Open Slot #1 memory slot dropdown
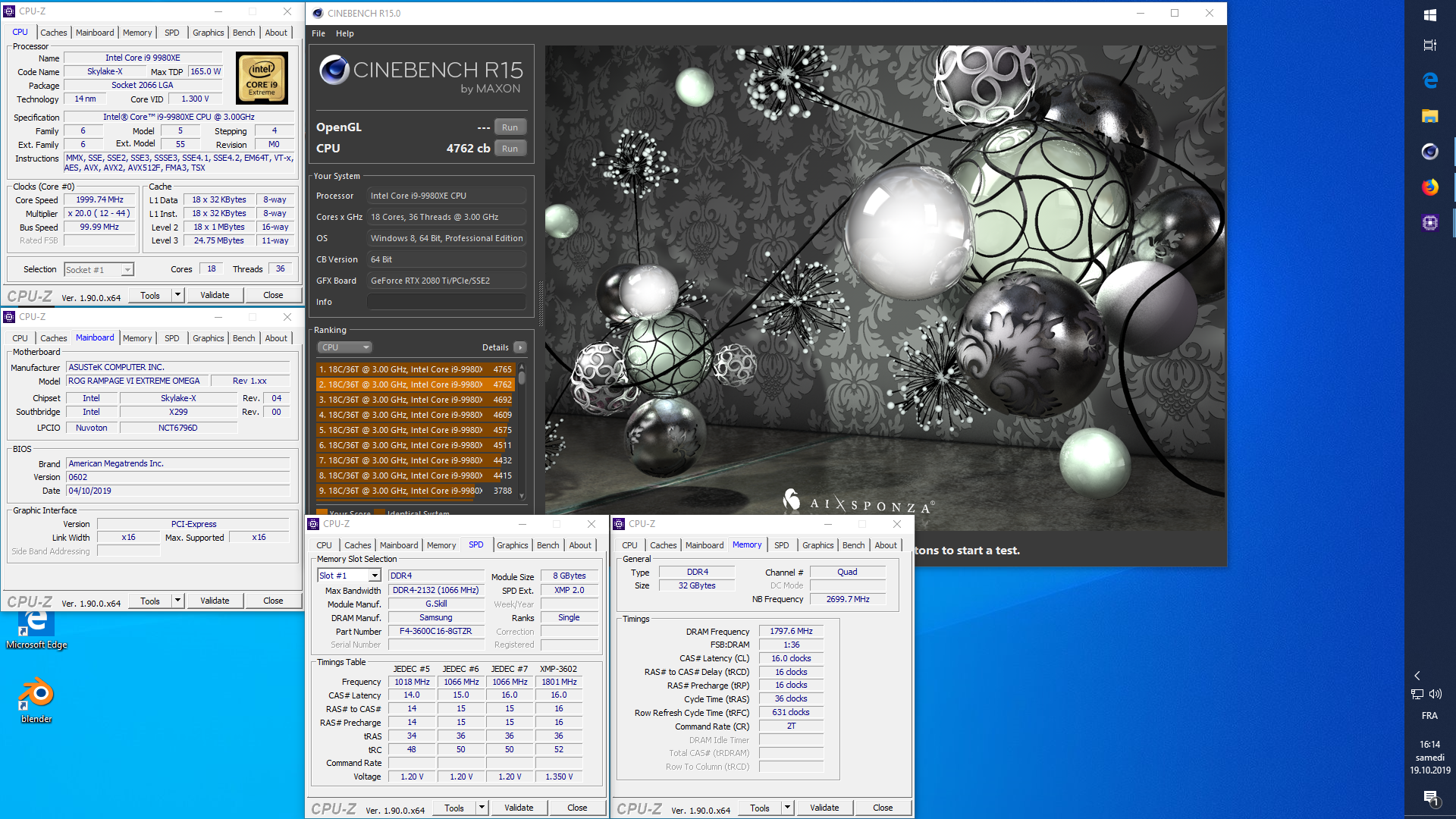1456x819 pixels. coord(349,576)
